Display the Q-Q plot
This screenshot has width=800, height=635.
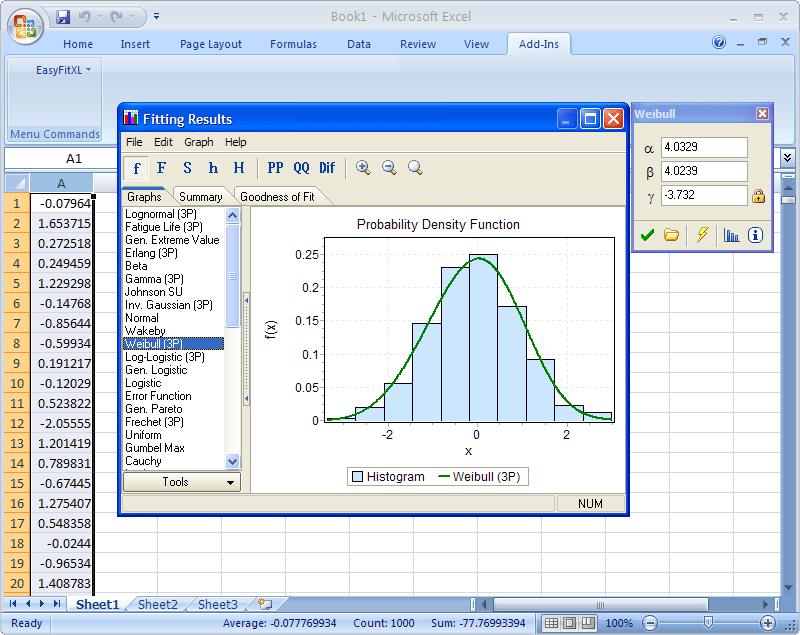point(302,168)
